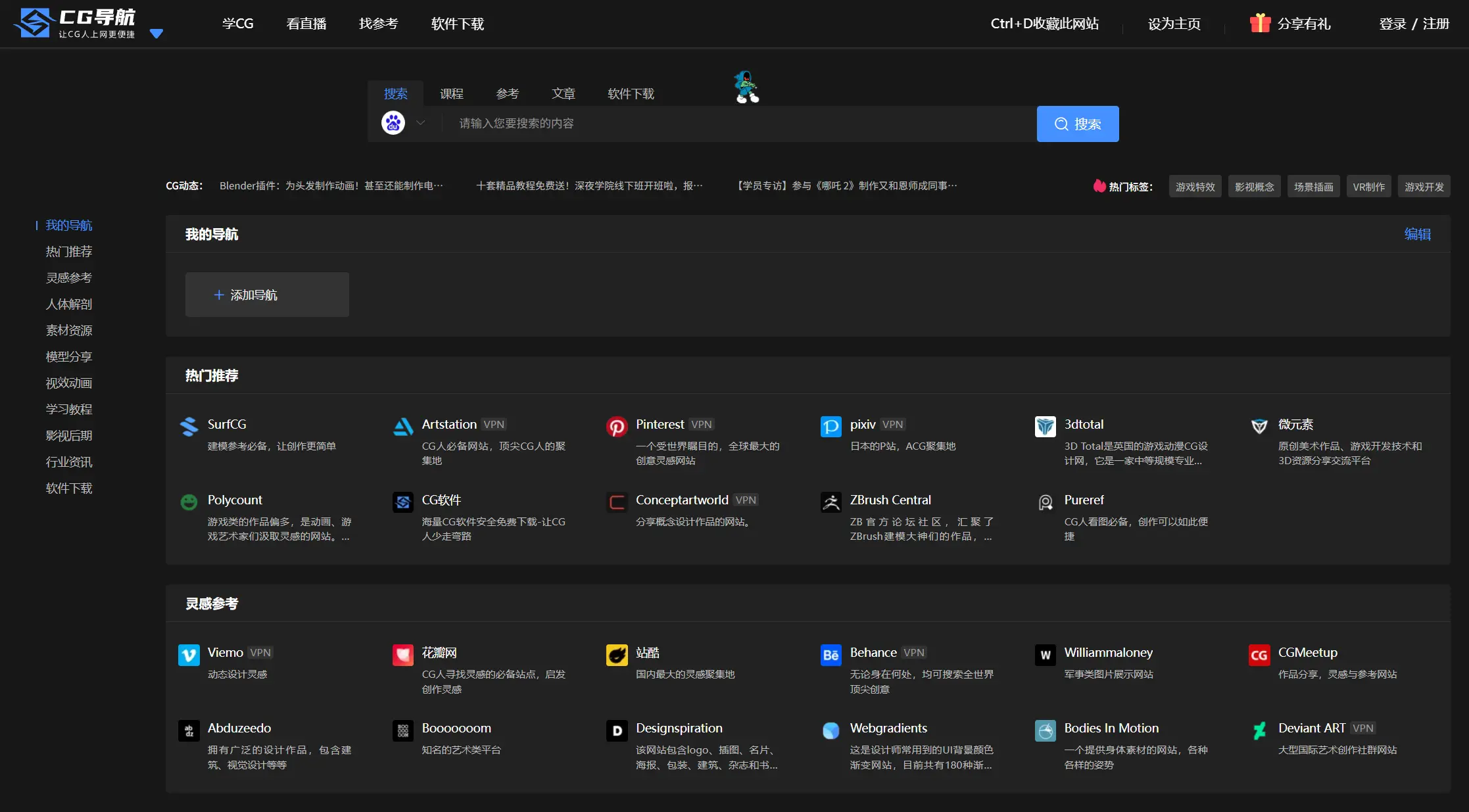Screen dimensions: 1469x812
Task: Click the gift icon beside 分享有礼
Action: pos(1260,24)
